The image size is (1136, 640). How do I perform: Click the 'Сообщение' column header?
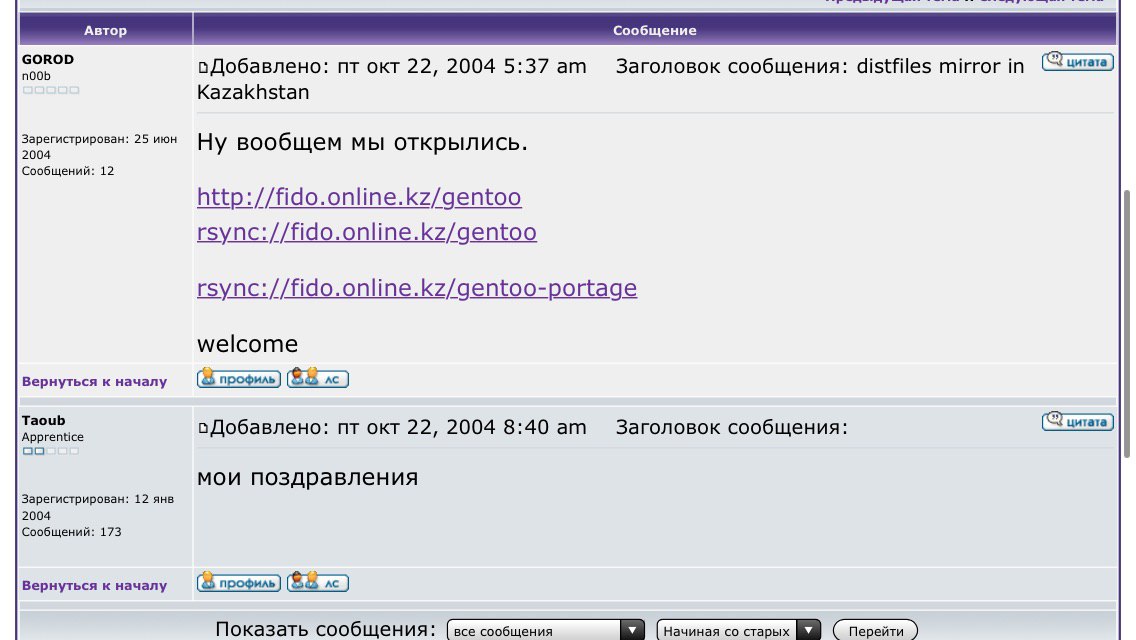click(x=654, y=30)
